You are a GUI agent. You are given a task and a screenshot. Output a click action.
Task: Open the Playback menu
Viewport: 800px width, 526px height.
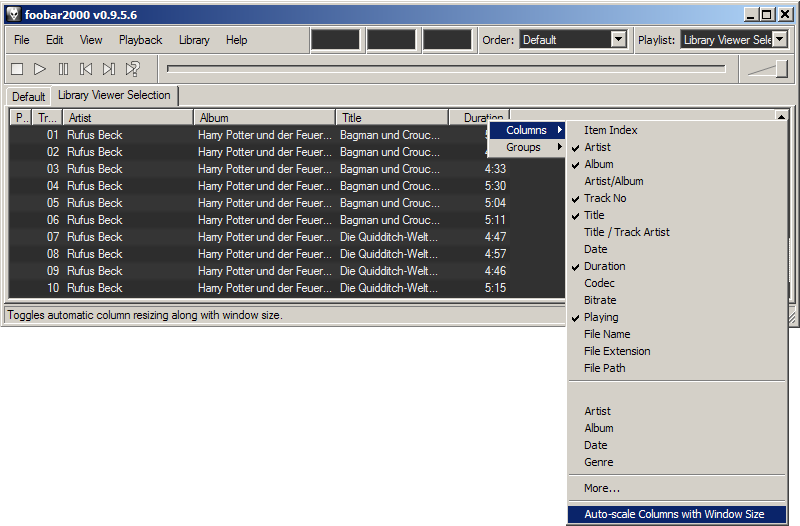point(140,40)
